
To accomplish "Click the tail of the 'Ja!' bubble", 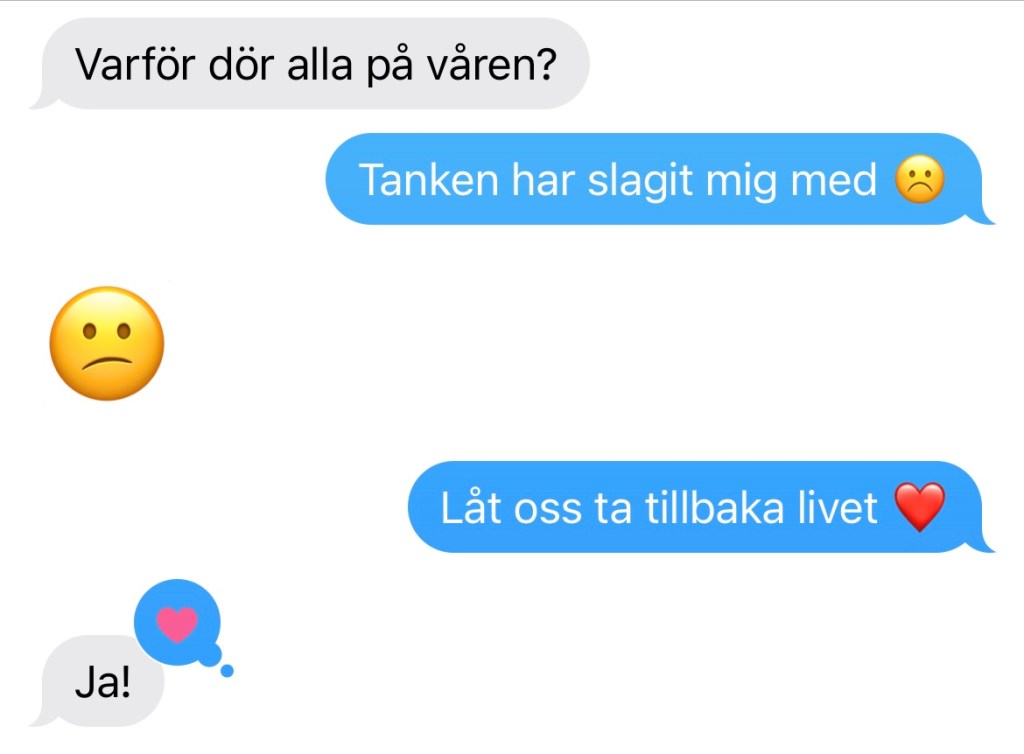I will (x=44, y=719).
